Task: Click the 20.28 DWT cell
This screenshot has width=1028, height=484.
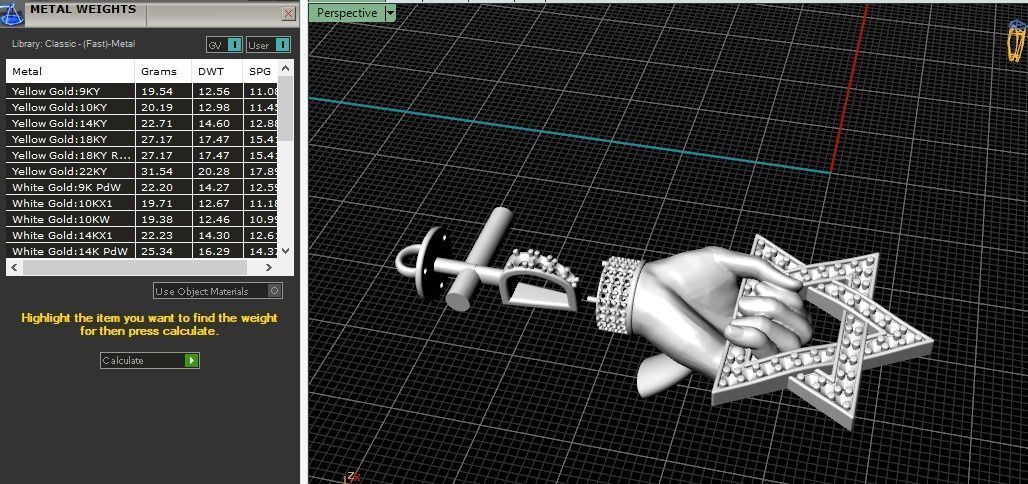Action: (x=218, y=171)
